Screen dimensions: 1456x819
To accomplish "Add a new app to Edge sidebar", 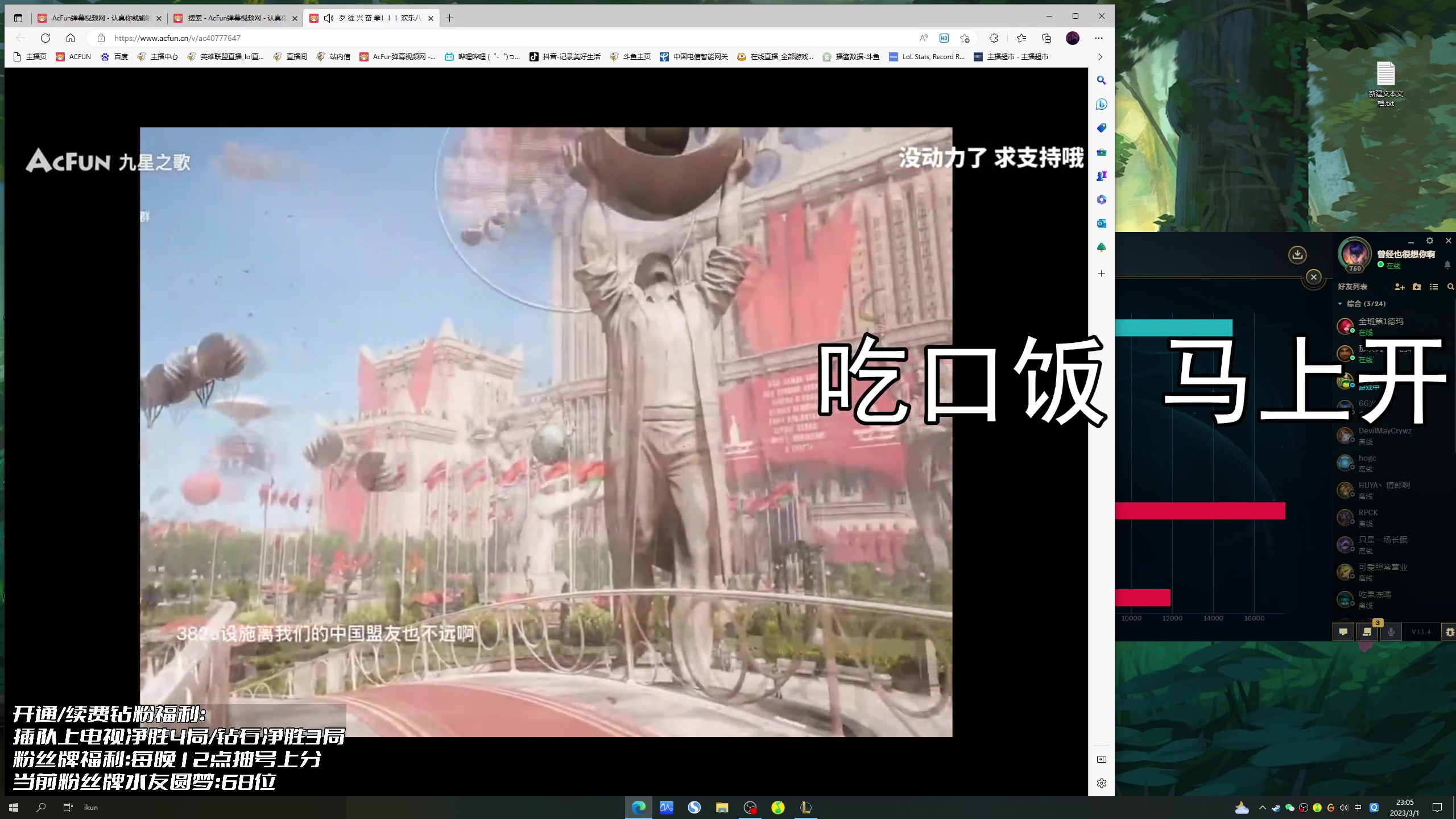I will point(1101,274).
